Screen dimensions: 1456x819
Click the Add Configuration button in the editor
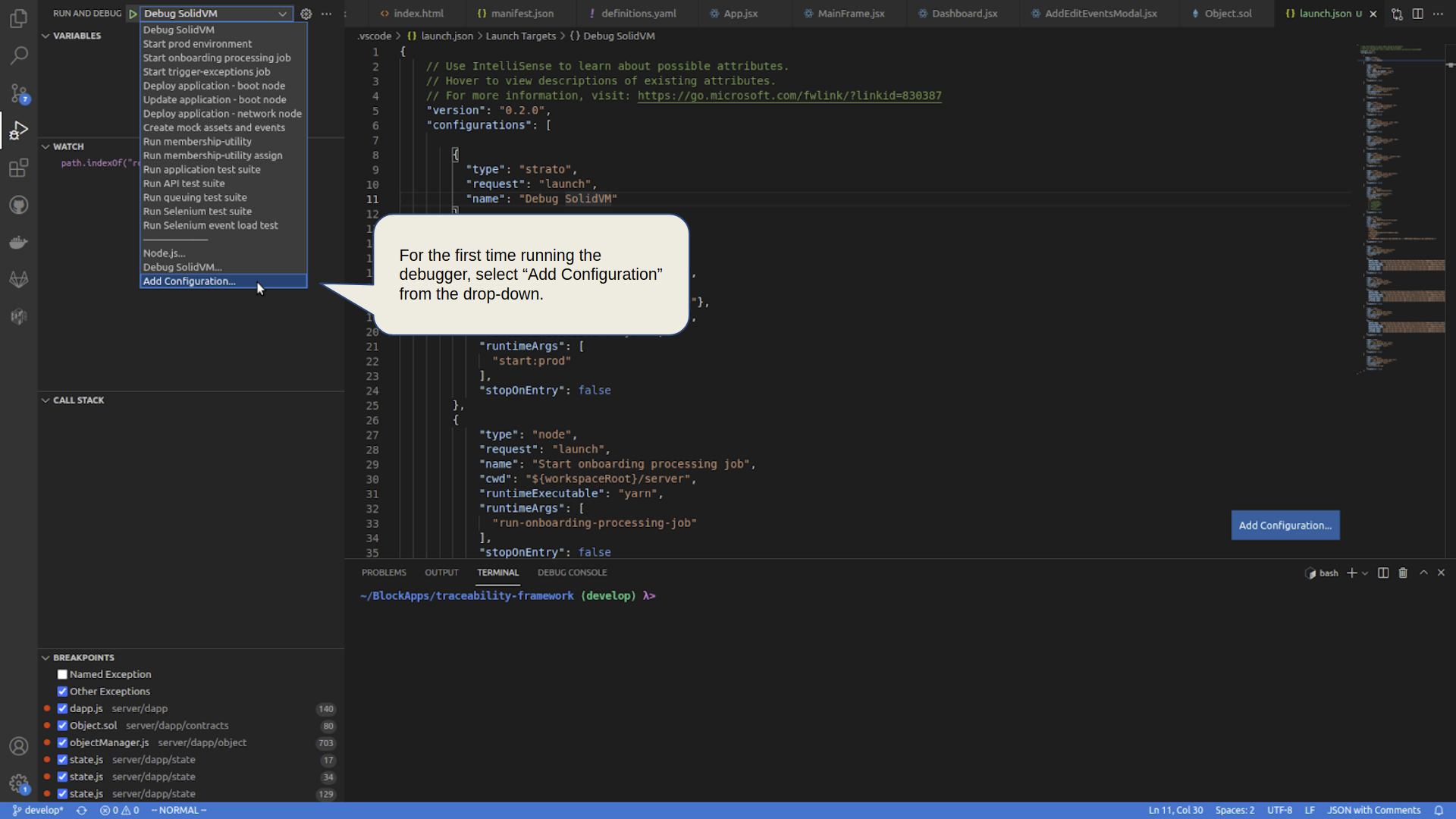coord(1285,525)
